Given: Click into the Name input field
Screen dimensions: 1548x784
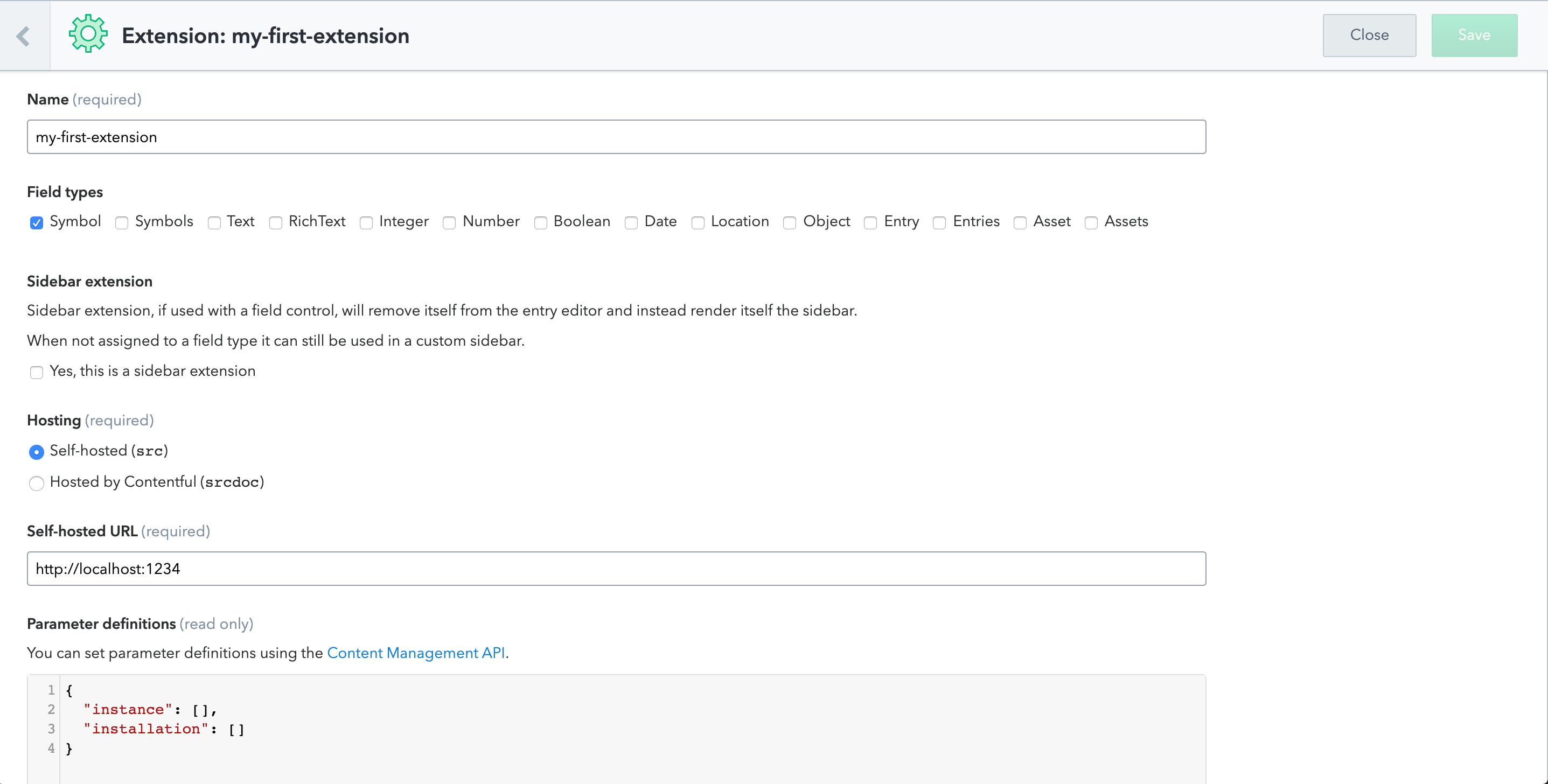Looking at the screenshot, I should (x=616, y=137).
